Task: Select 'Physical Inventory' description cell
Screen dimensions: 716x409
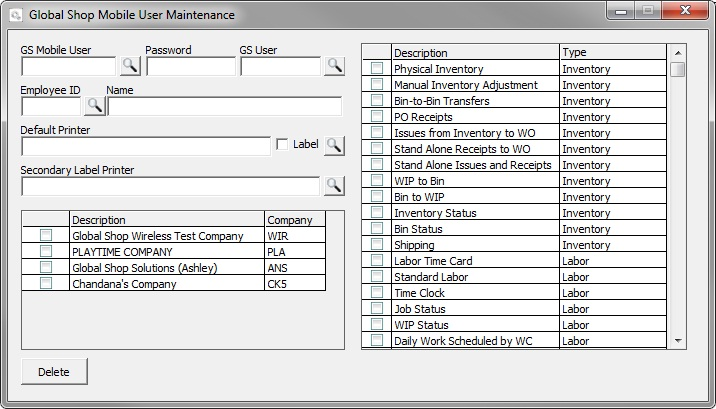Action: (x=475, y=68)
